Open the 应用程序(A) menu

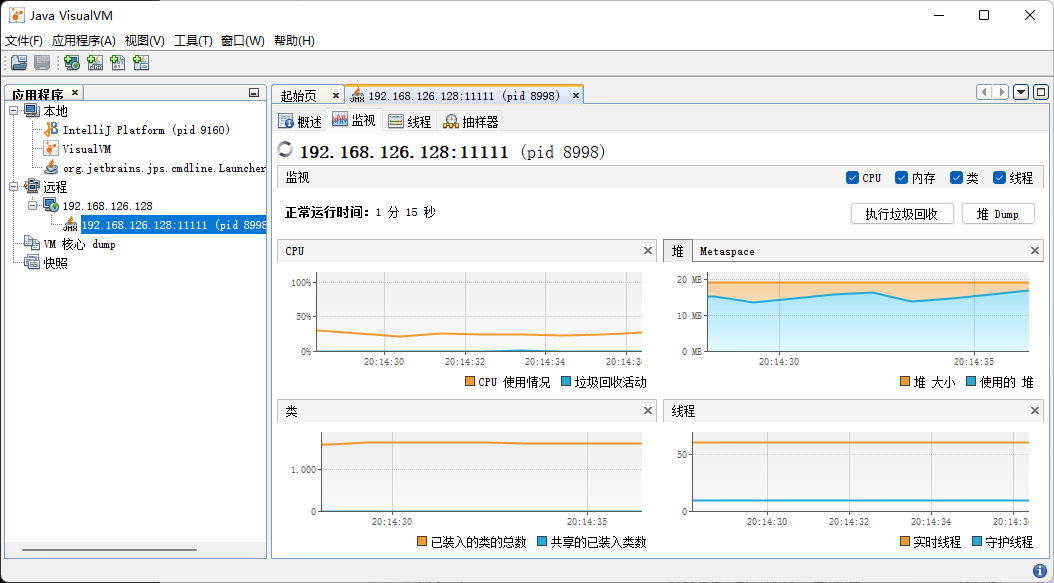84,40
